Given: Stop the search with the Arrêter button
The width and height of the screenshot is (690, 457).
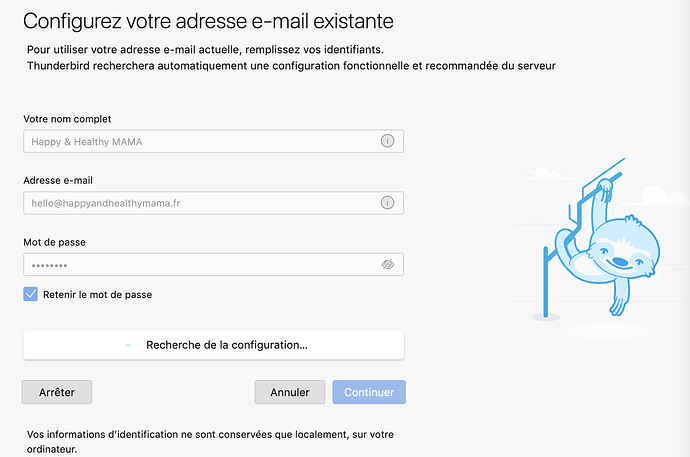Looking at the screenshot, I should [57, 392].
